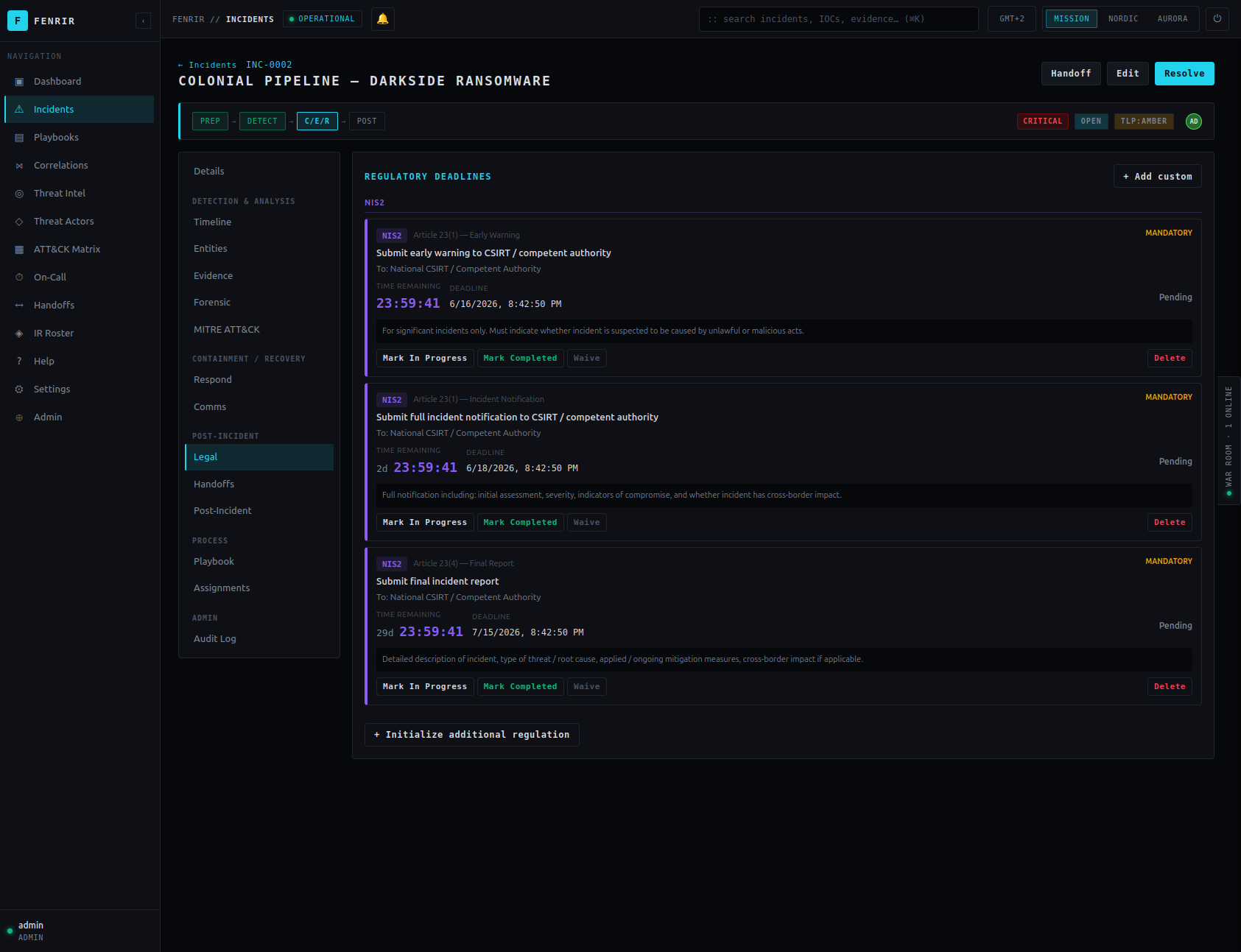Open the Respond section

259,380
